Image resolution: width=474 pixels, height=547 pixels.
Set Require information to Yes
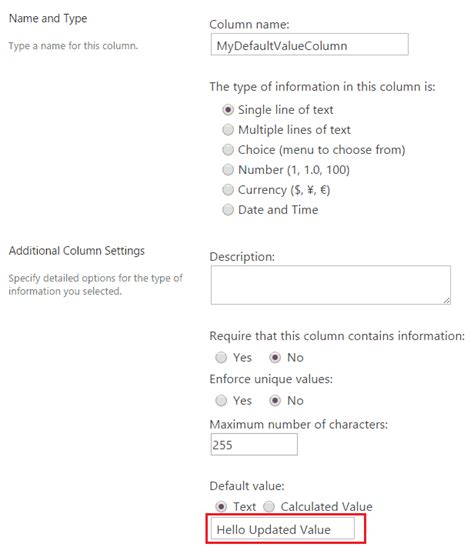coord(221,358)
